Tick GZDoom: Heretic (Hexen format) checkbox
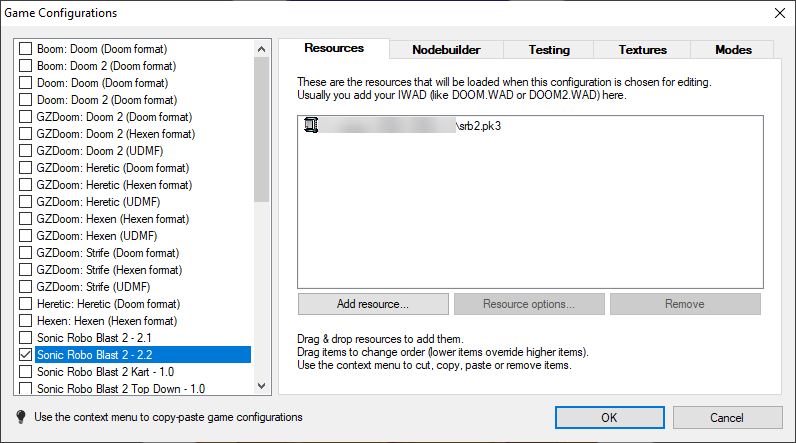The width and height of the screenshot is (796, 443). tap(25, 185)
